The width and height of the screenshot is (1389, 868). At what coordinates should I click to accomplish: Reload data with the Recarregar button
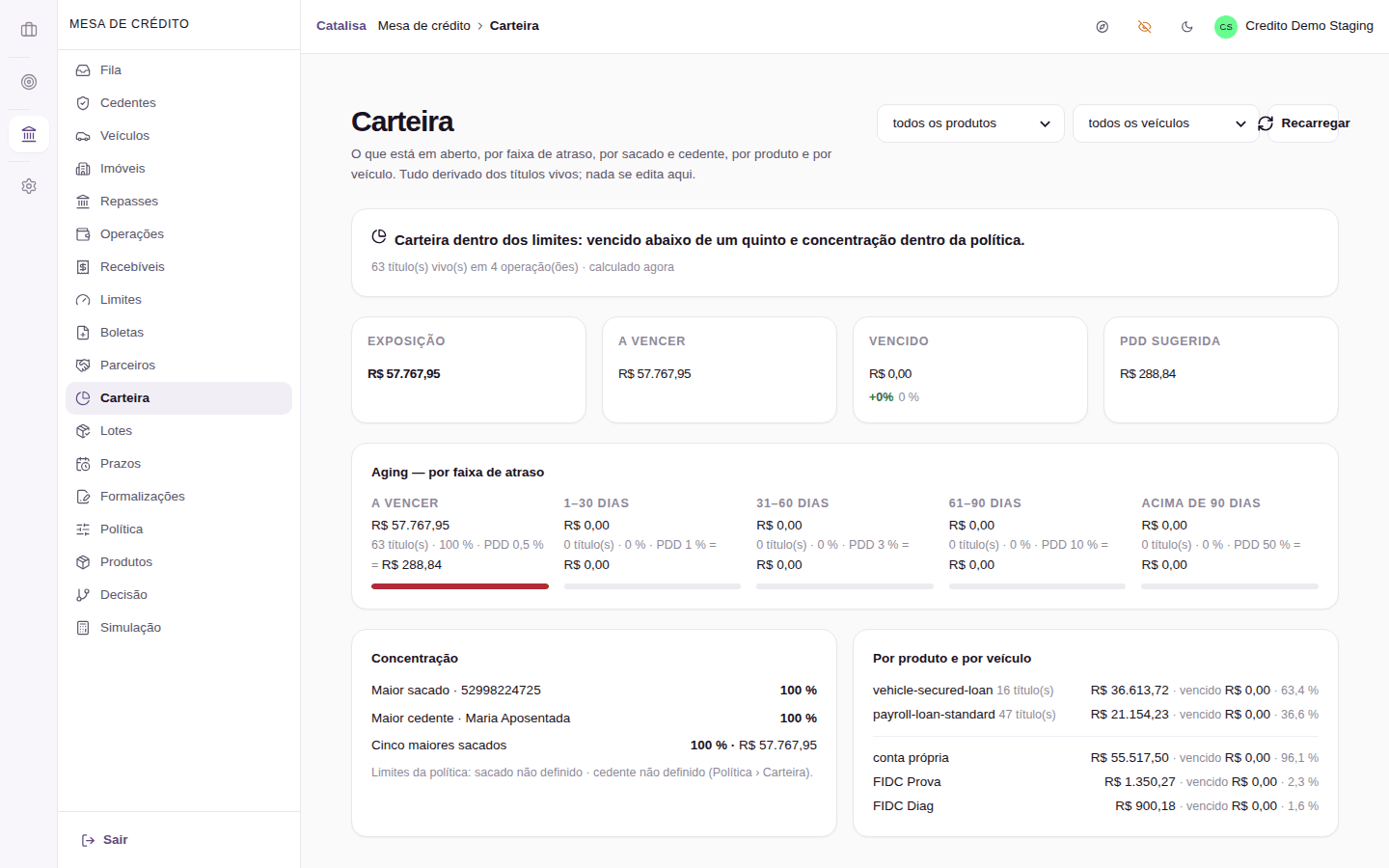1303,123
